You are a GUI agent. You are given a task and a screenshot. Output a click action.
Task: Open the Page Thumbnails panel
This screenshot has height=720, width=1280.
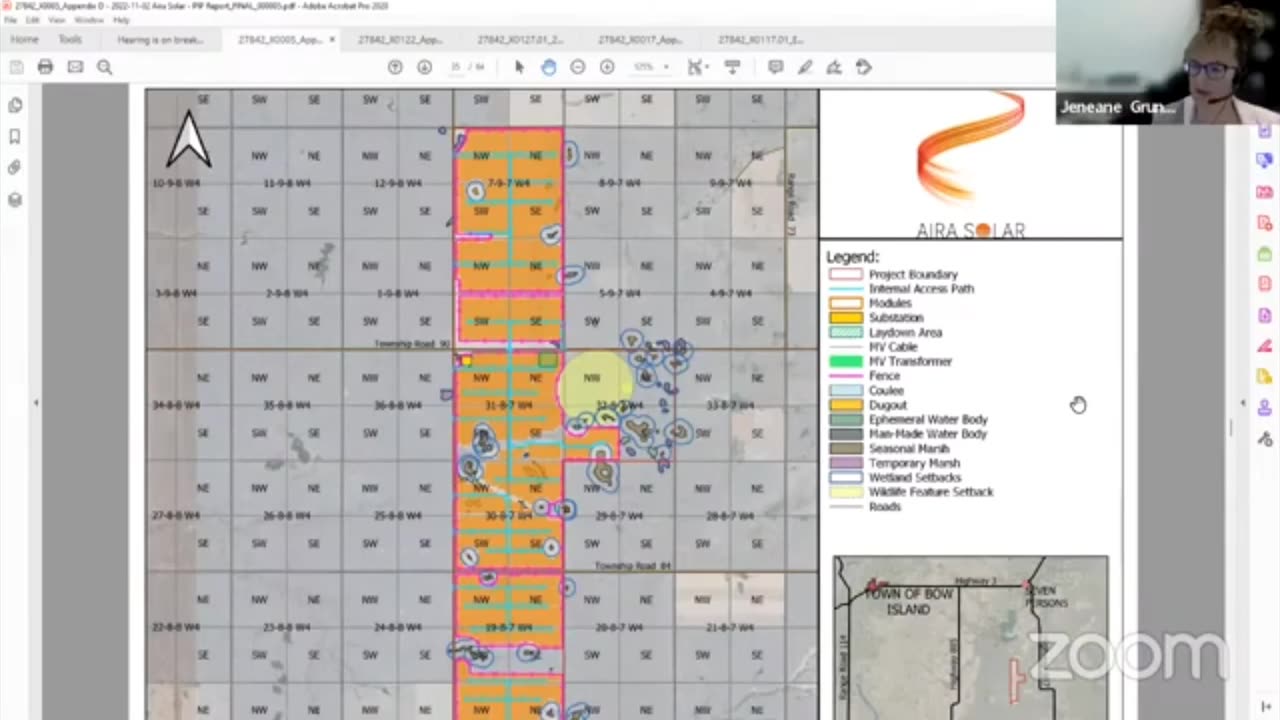pos(15,105)
